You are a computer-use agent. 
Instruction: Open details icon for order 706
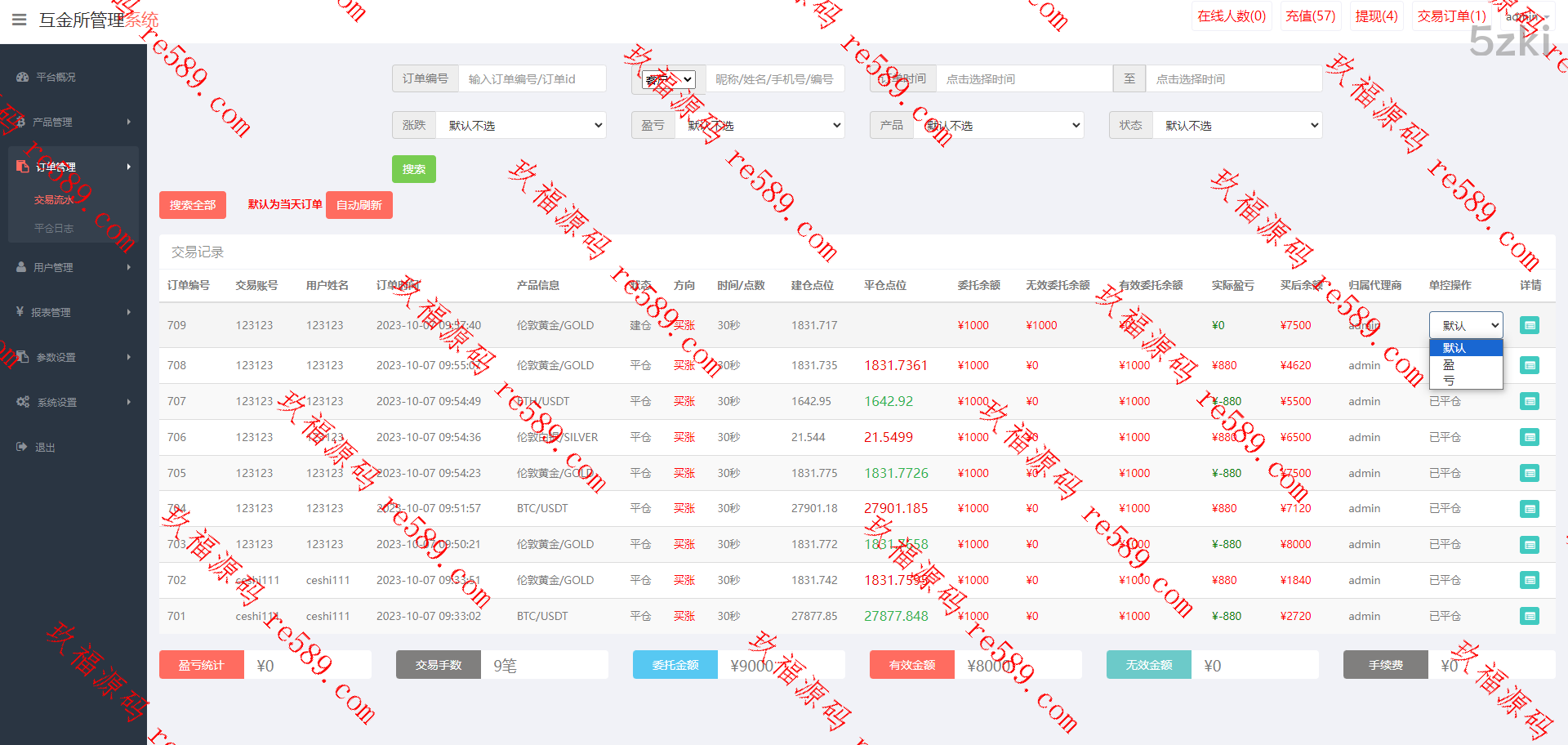pos(1530,437)
